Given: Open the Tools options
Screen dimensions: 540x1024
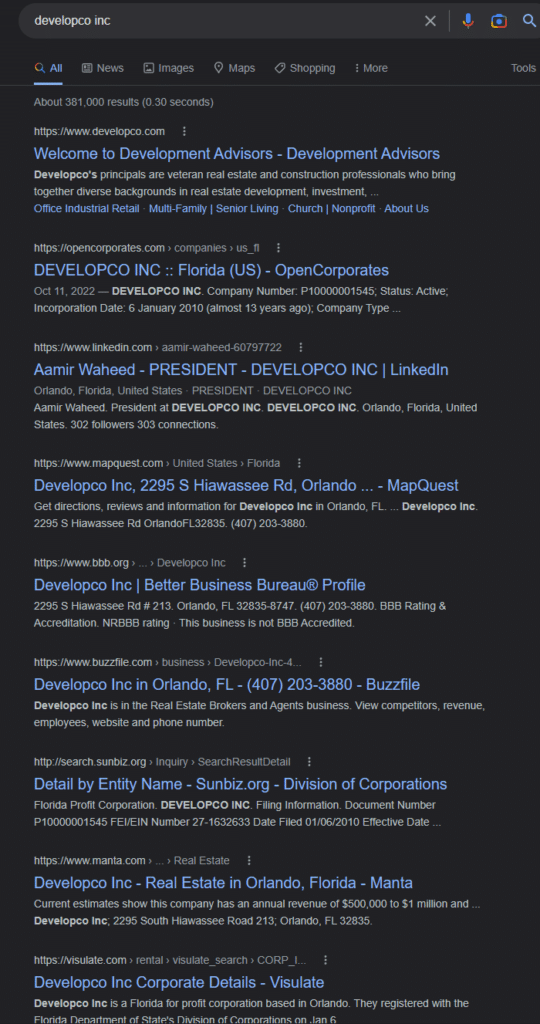Looking at the screenshot, I should [x=523, y=68].
